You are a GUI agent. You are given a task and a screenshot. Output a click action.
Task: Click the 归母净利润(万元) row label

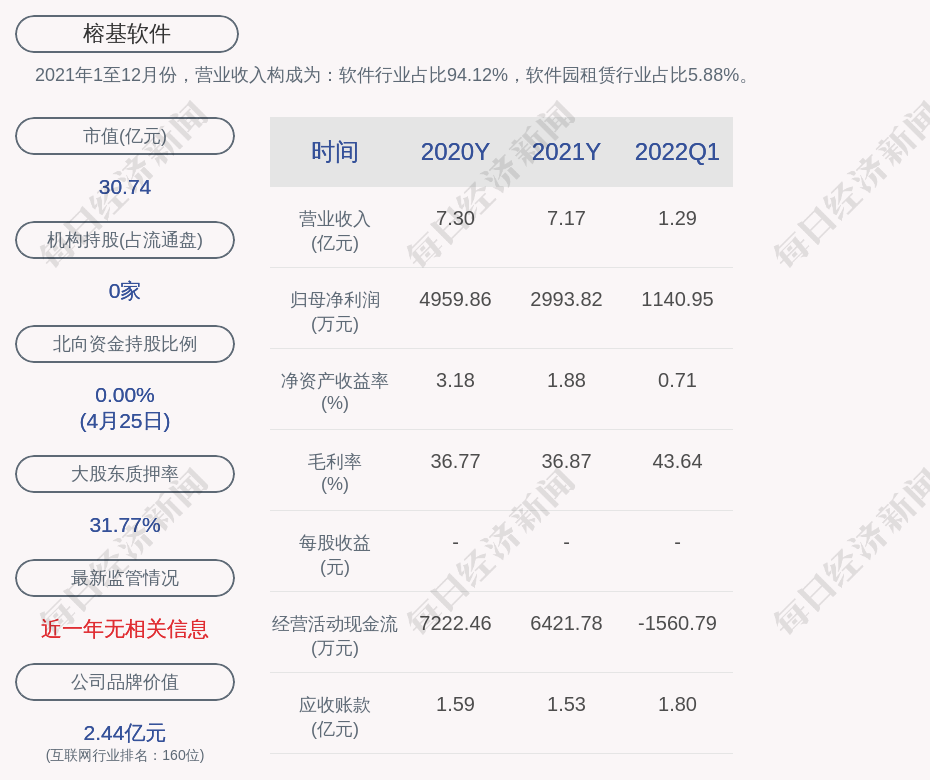point(335,312)
